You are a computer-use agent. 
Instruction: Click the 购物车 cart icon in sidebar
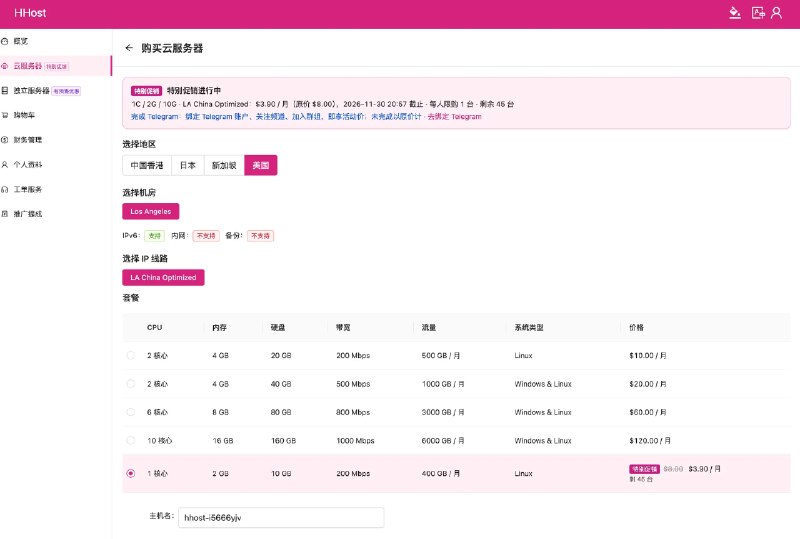[5, 115]
